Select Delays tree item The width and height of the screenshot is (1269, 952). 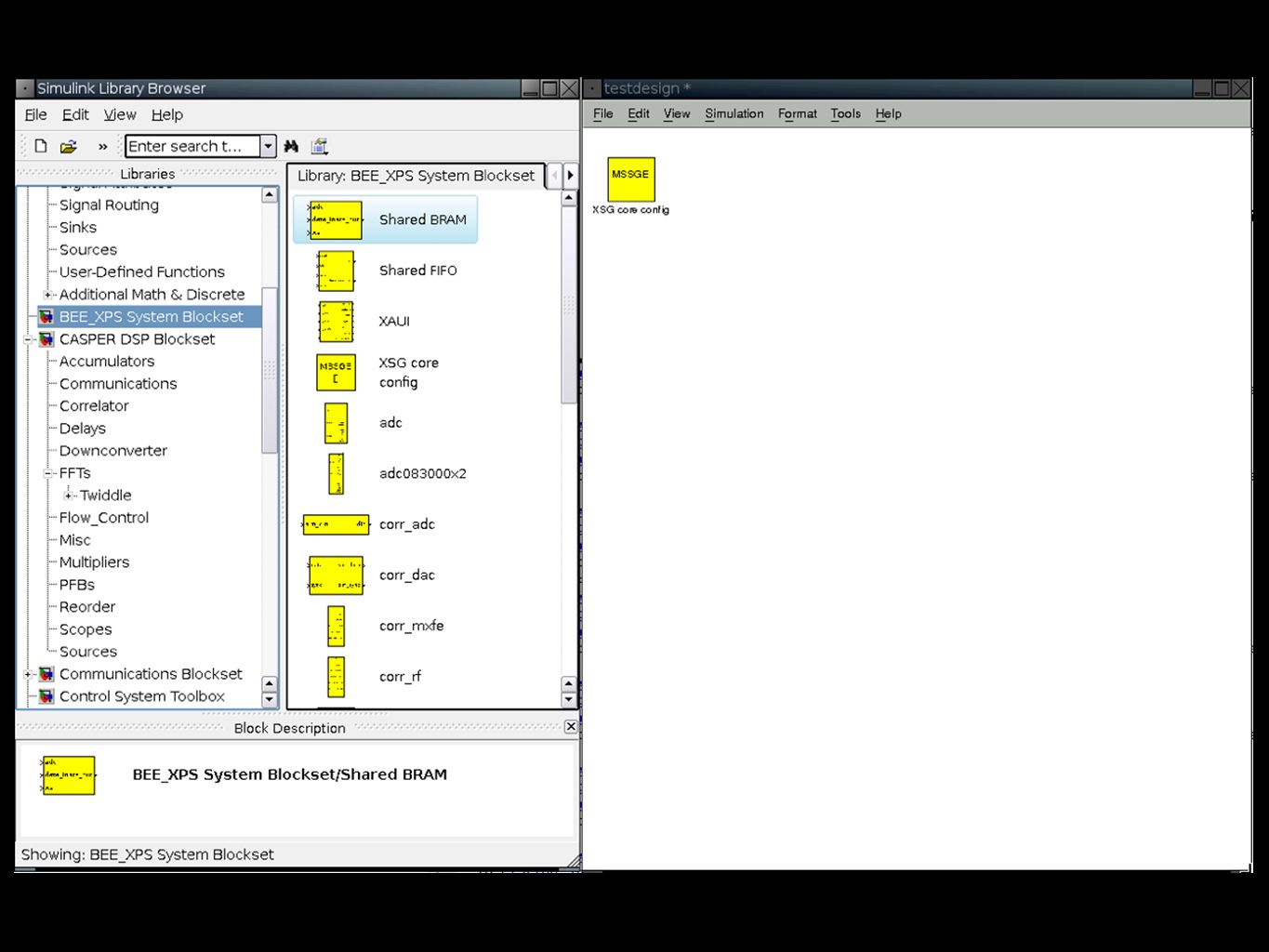[83, 429]
